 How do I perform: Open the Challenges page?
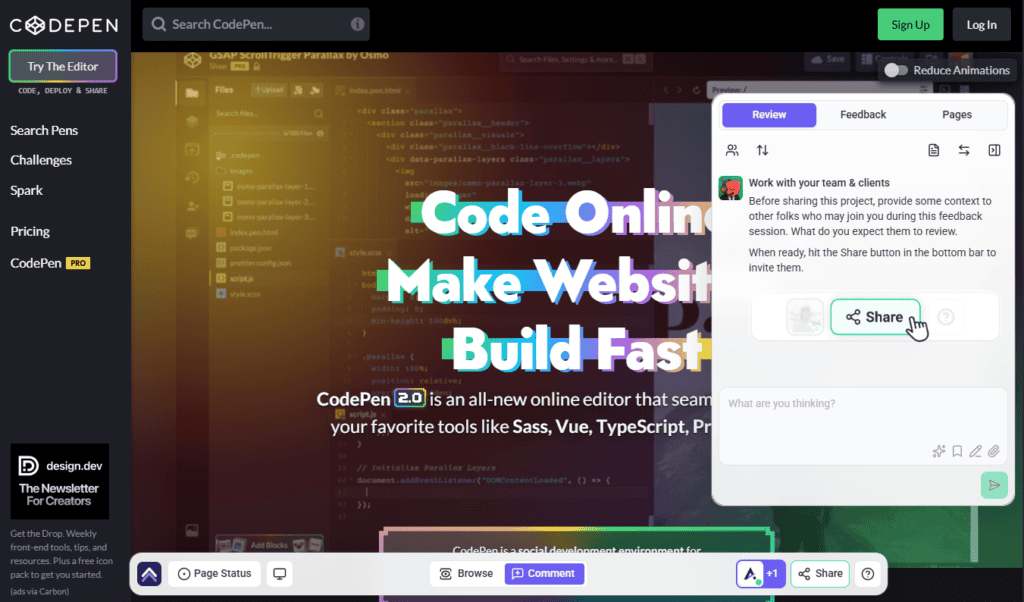[x=40, y=160]
